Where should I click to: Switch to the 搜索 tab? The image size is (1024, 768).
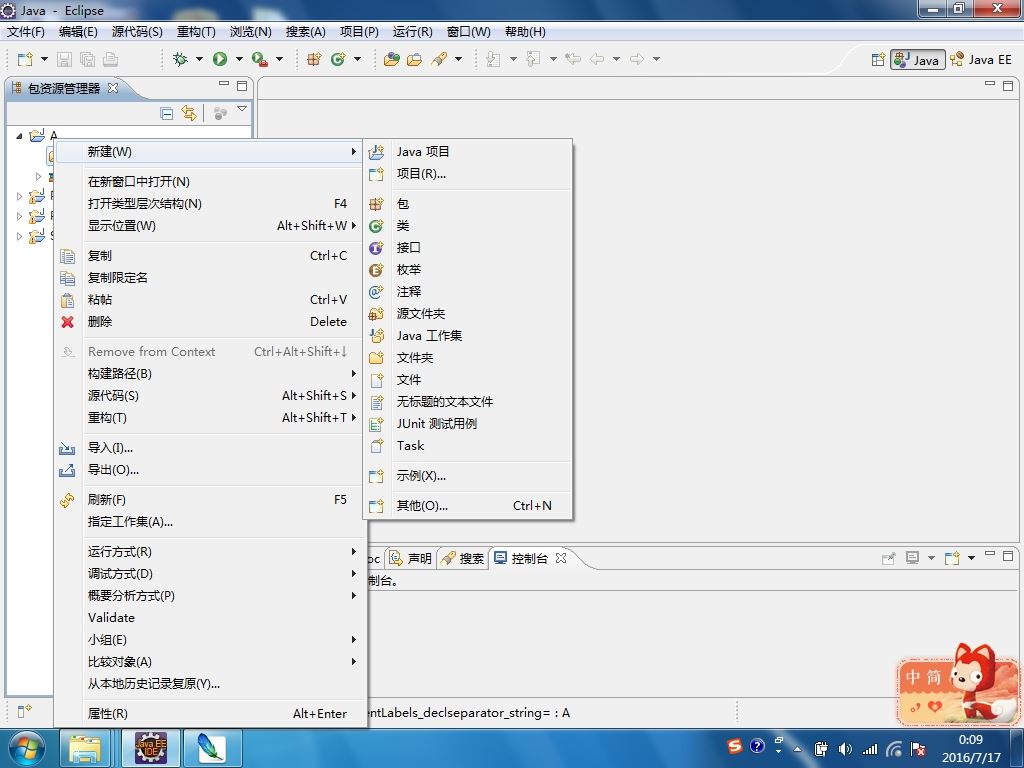[x=462, y=558]
